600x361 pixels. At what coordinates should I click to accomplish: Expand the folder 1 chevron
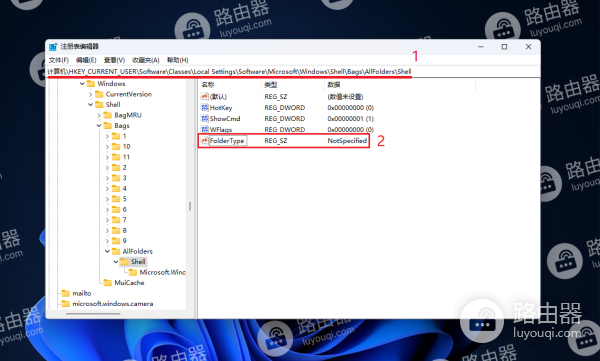107,136
